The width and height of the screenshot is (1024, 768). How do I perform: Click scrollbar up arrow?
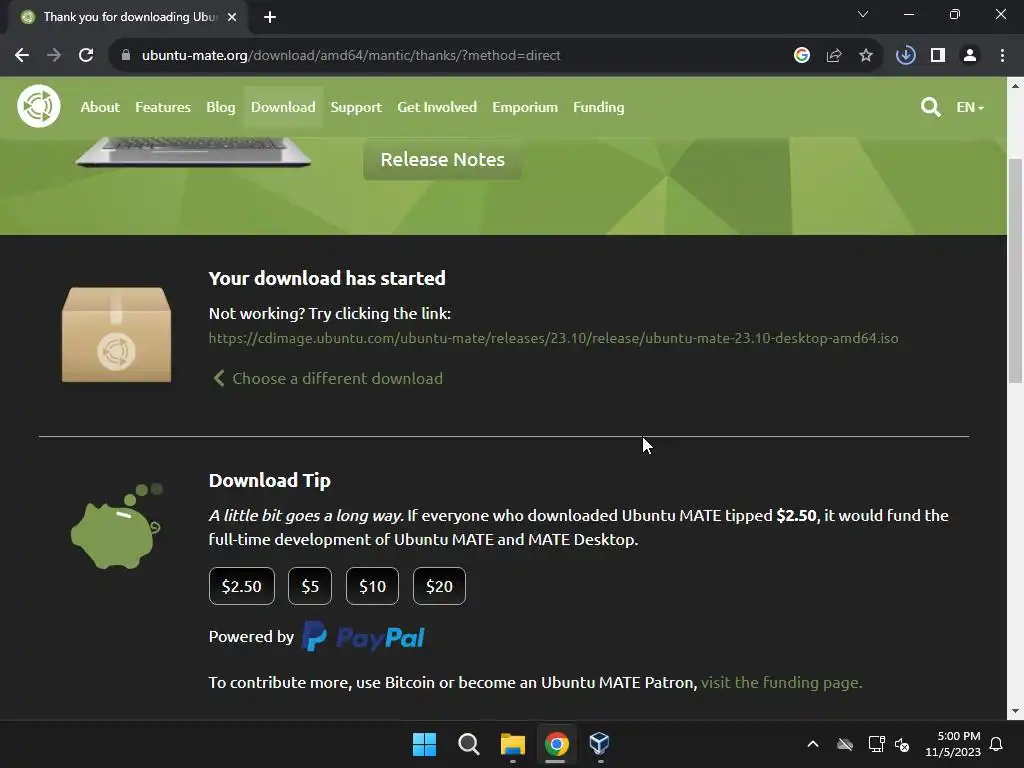point(1016,86)
